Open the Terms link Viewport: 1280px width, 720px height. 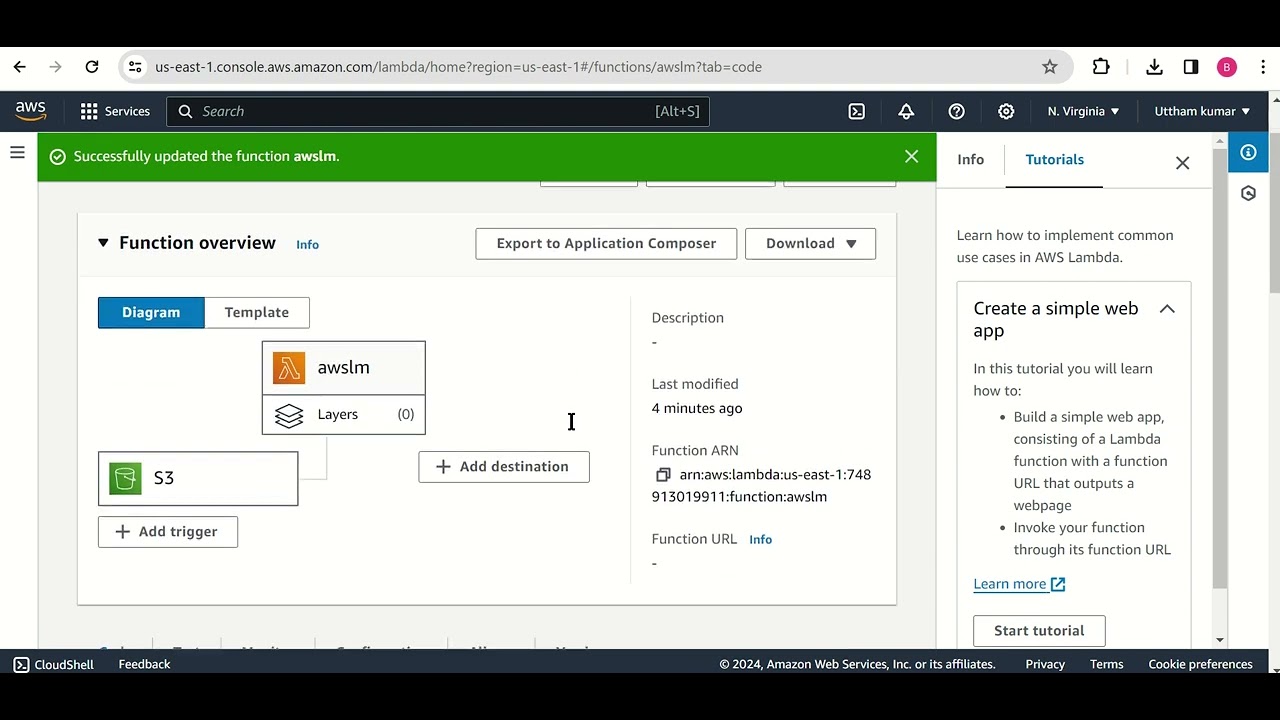(1106, 664)
